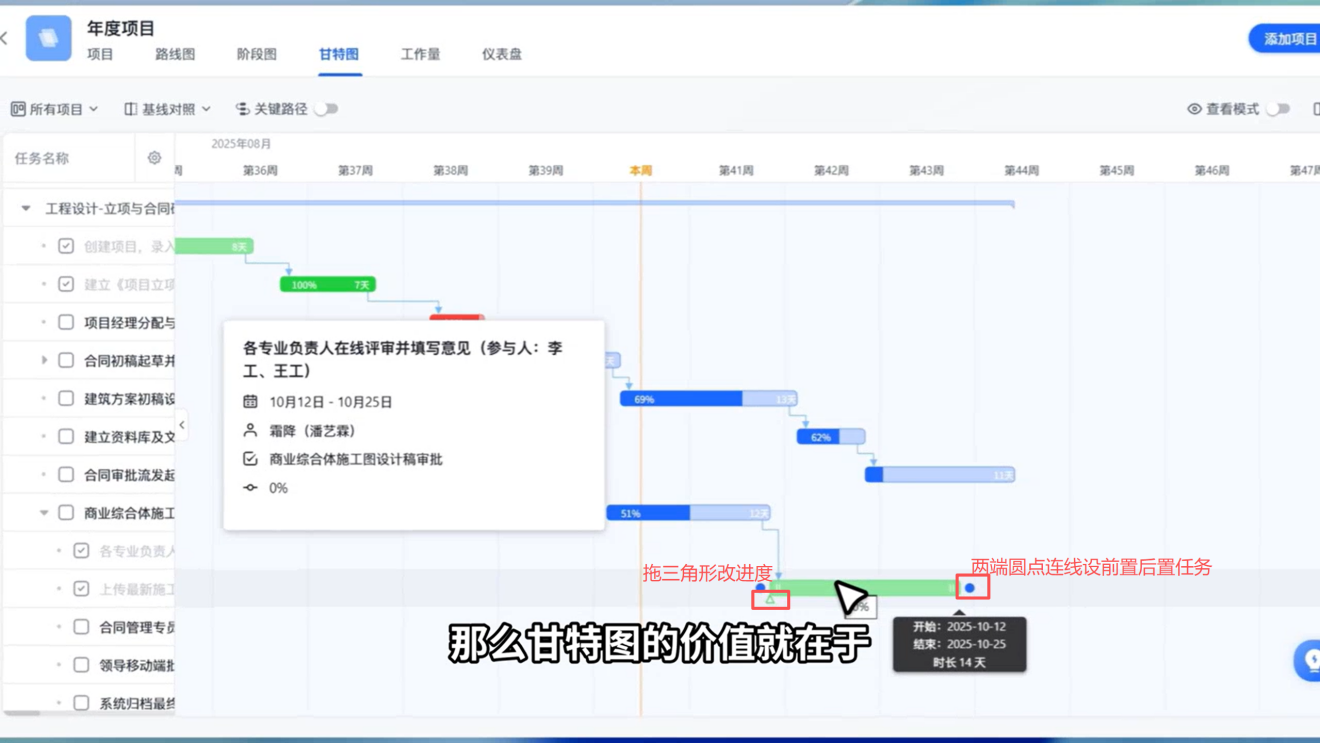This screenshot has width=1320, height=743.
Task: Click the light green 8天 Gantt bar
Action: tap(214, 246)
